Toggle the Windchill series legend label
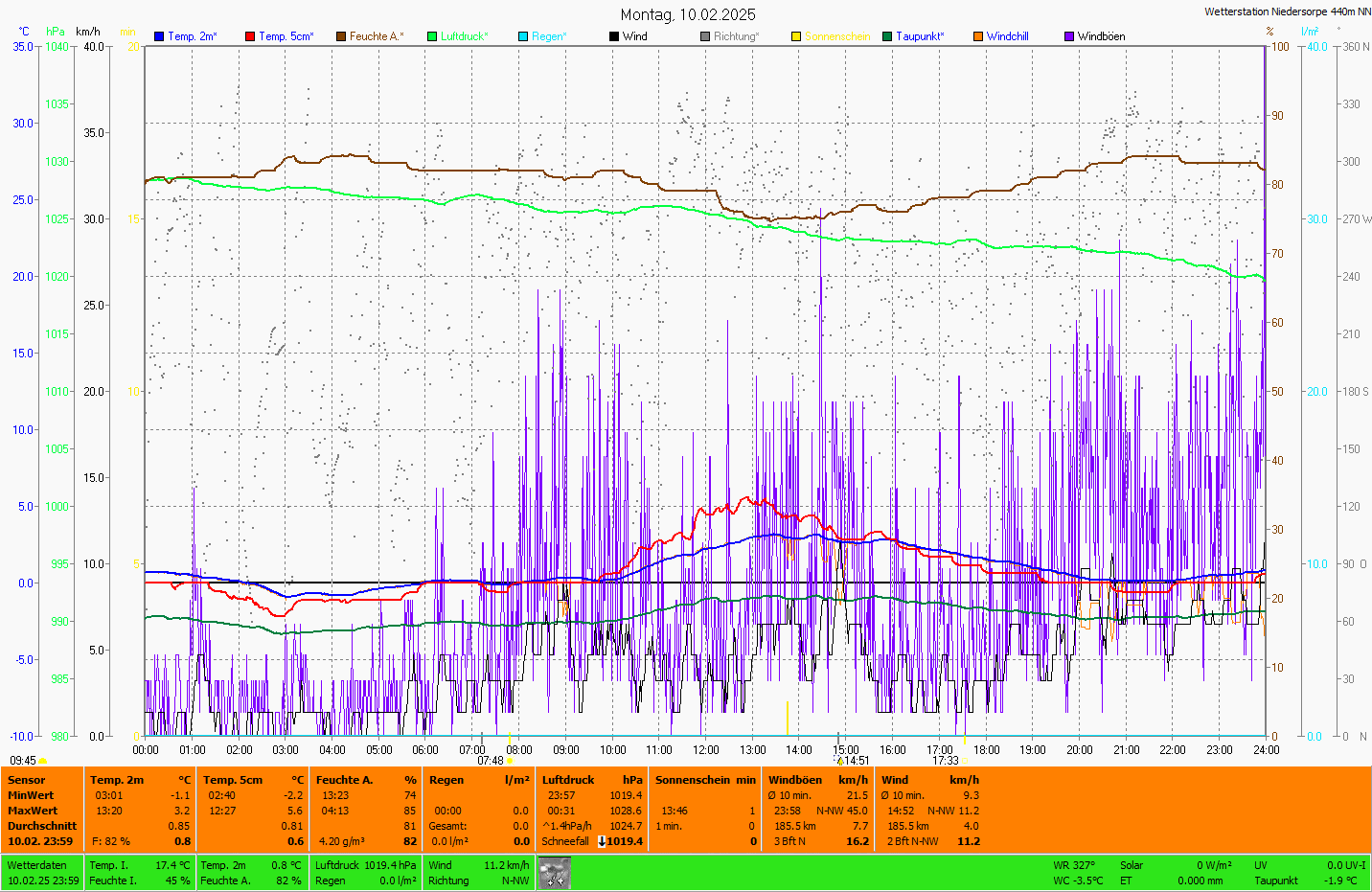This screenshot has width=1372, height=892. click(x=1007, y=36)
